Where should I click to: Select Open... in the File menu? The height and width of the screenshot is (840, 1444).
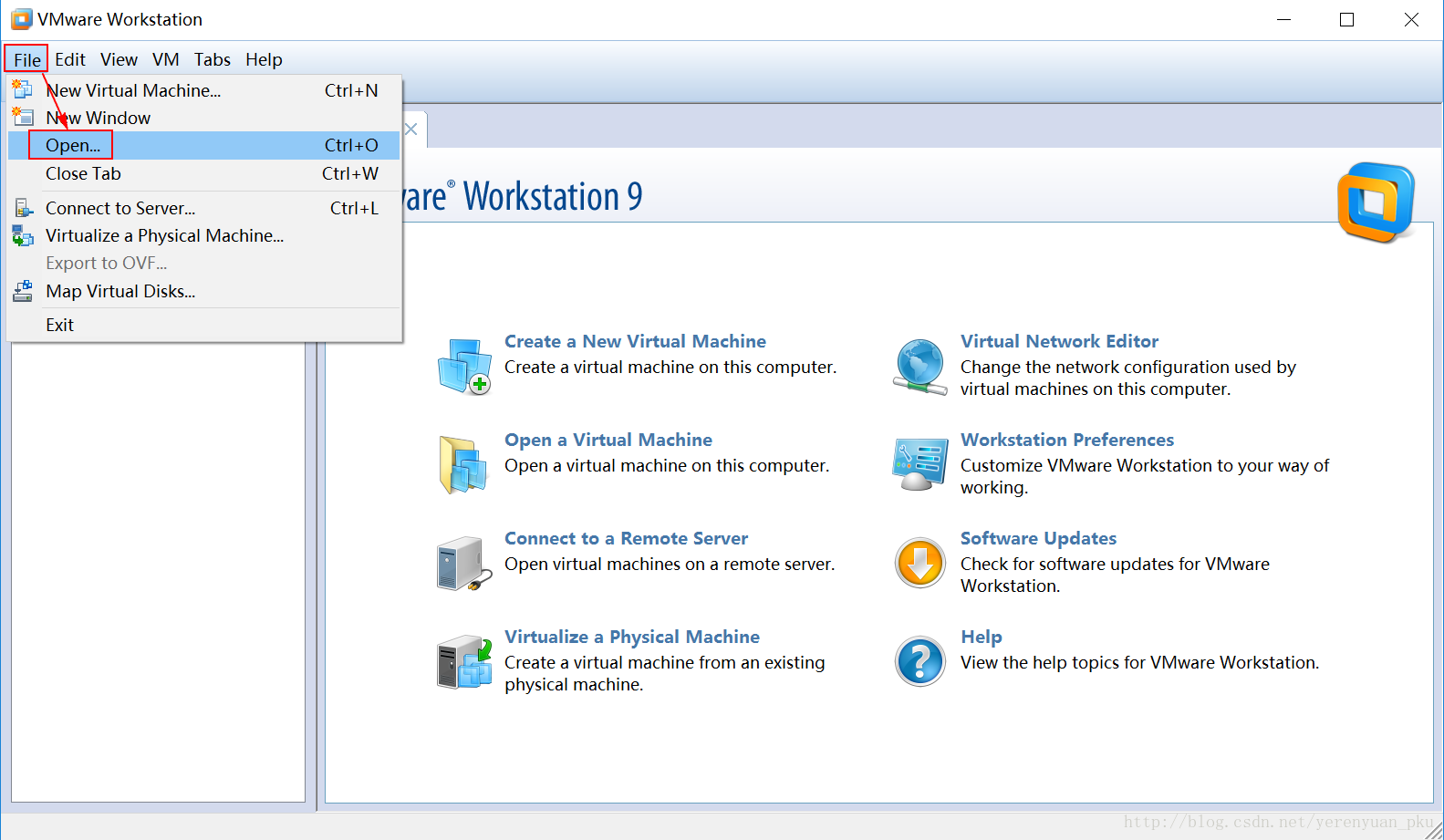pos(204,145)
